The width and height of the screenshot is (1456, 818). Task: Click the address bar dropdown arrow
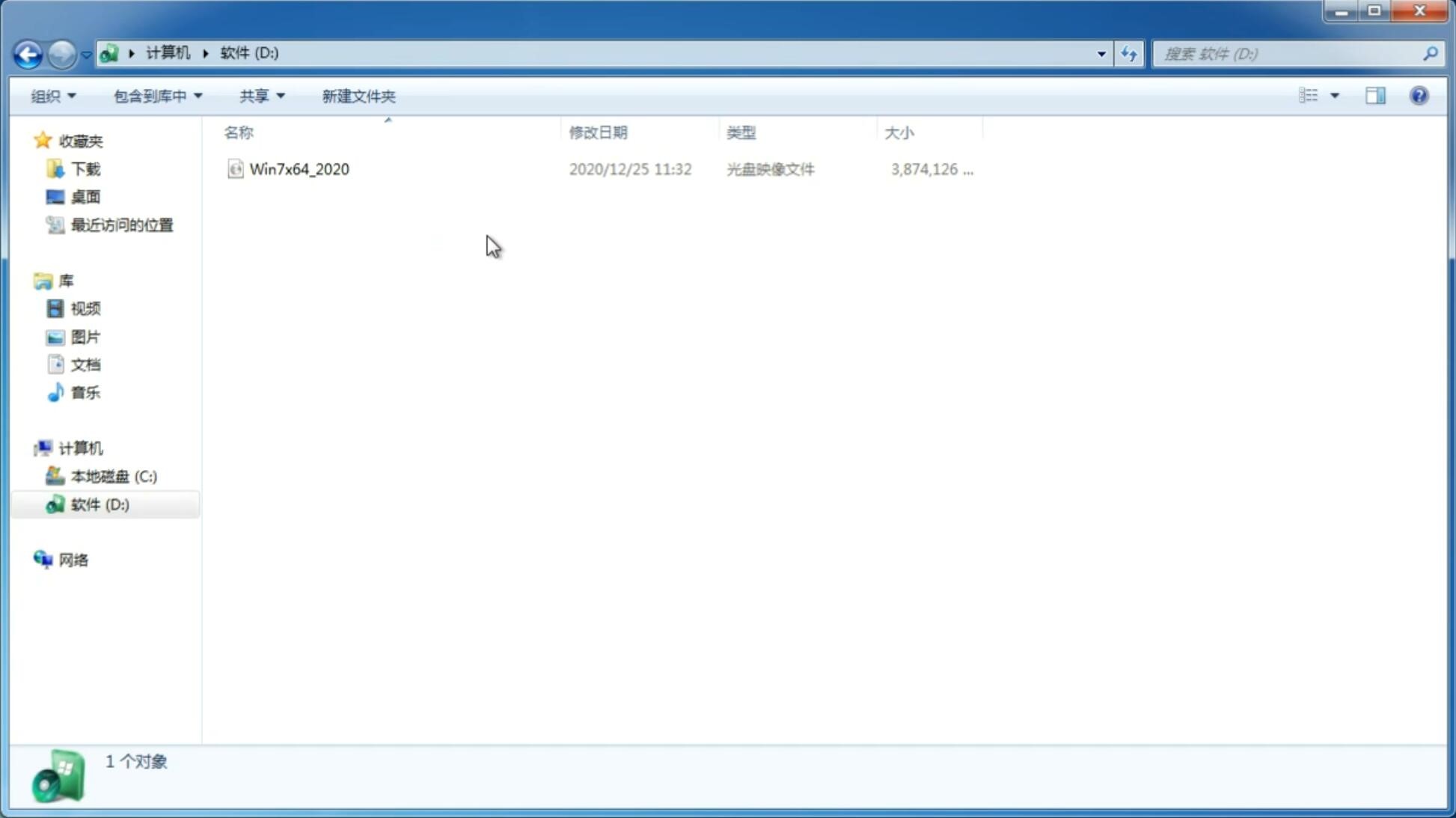pyautogui.click(x=1100, y=53)
